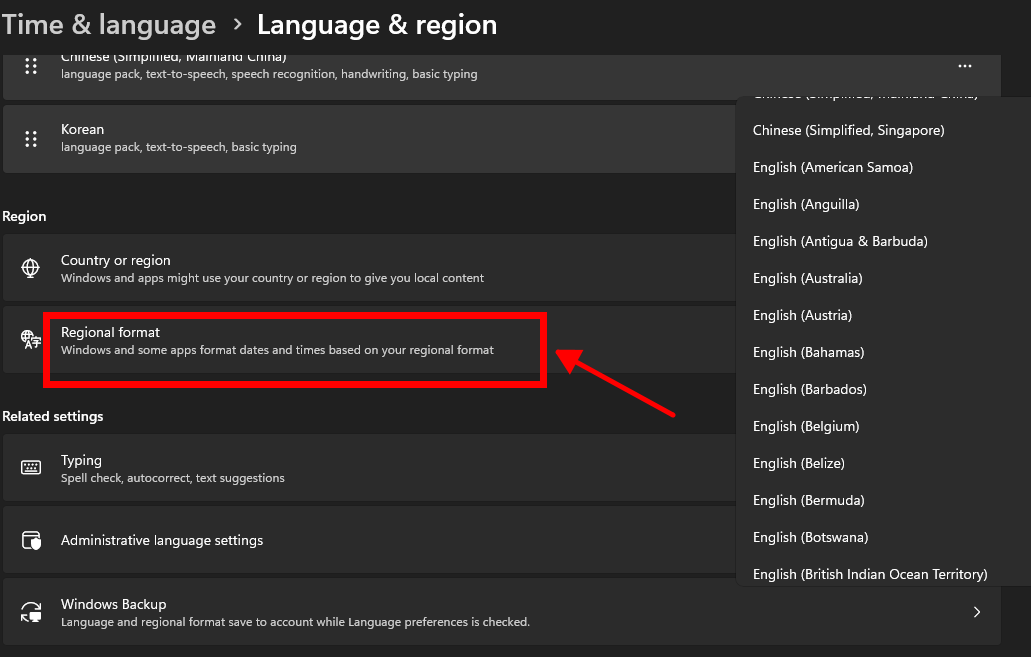The image size is (1031, 657).
Task: Choose English (Bermuda) in the dropdown
Action: 808,500
